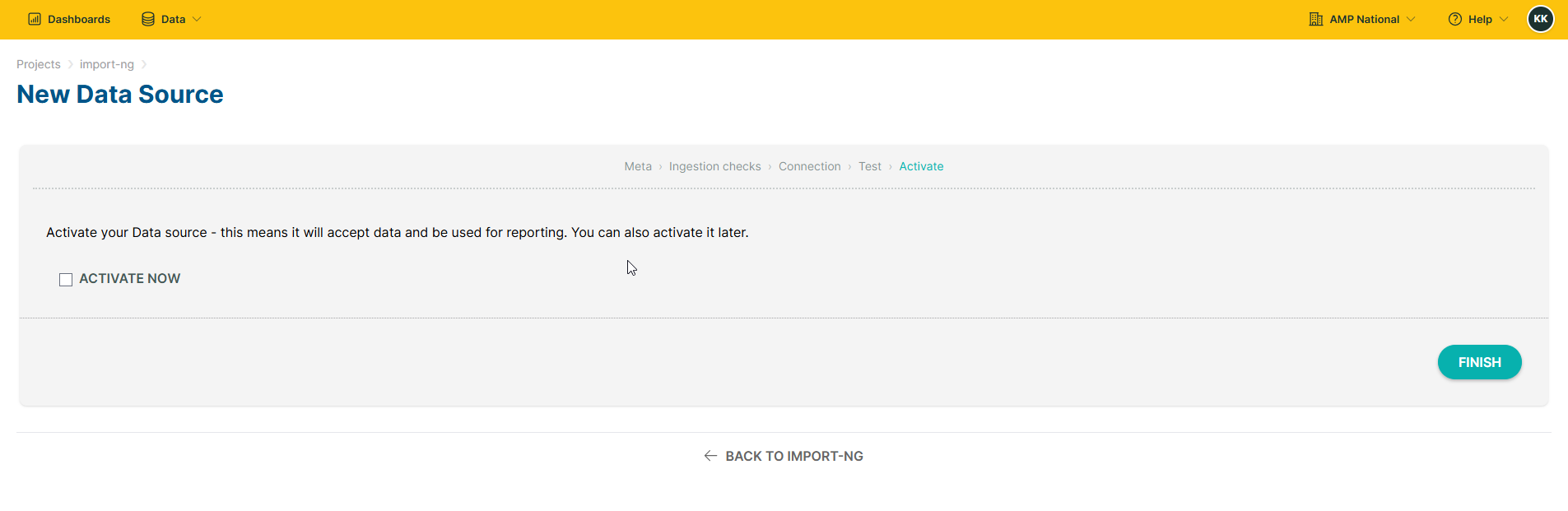Expand the Help menu chevron
The width and height of the screenshot is (1568, 511).
pos(1504,19)
